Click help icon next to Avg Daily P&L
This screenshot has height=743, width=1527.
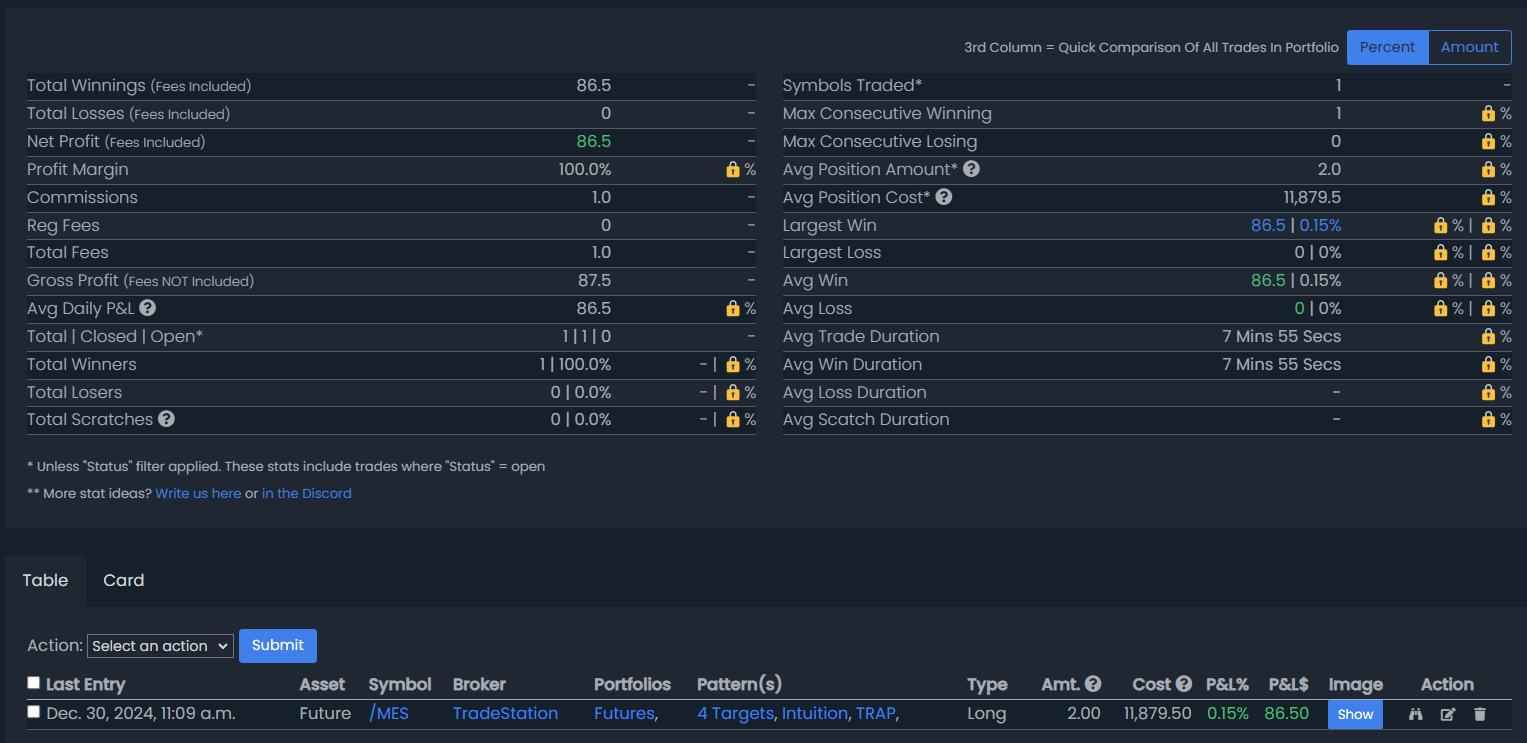pos(147,308)
